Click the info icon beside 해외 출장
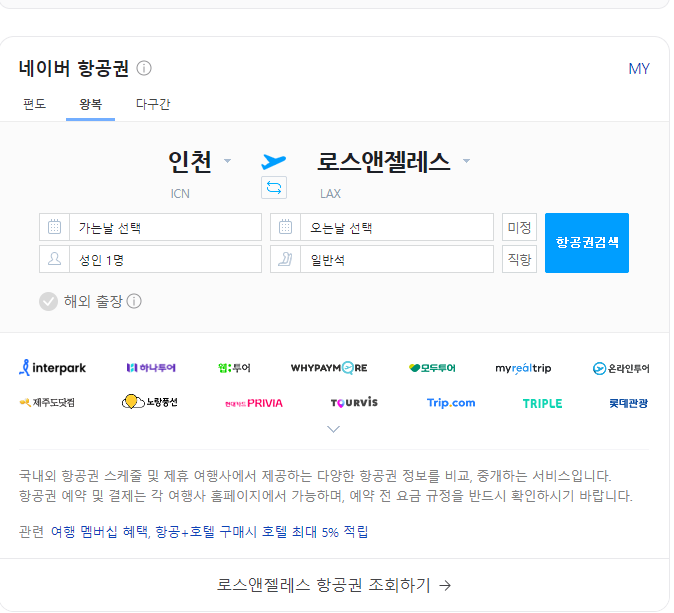This screenshot has width=674, height=613. click(134, 301)
